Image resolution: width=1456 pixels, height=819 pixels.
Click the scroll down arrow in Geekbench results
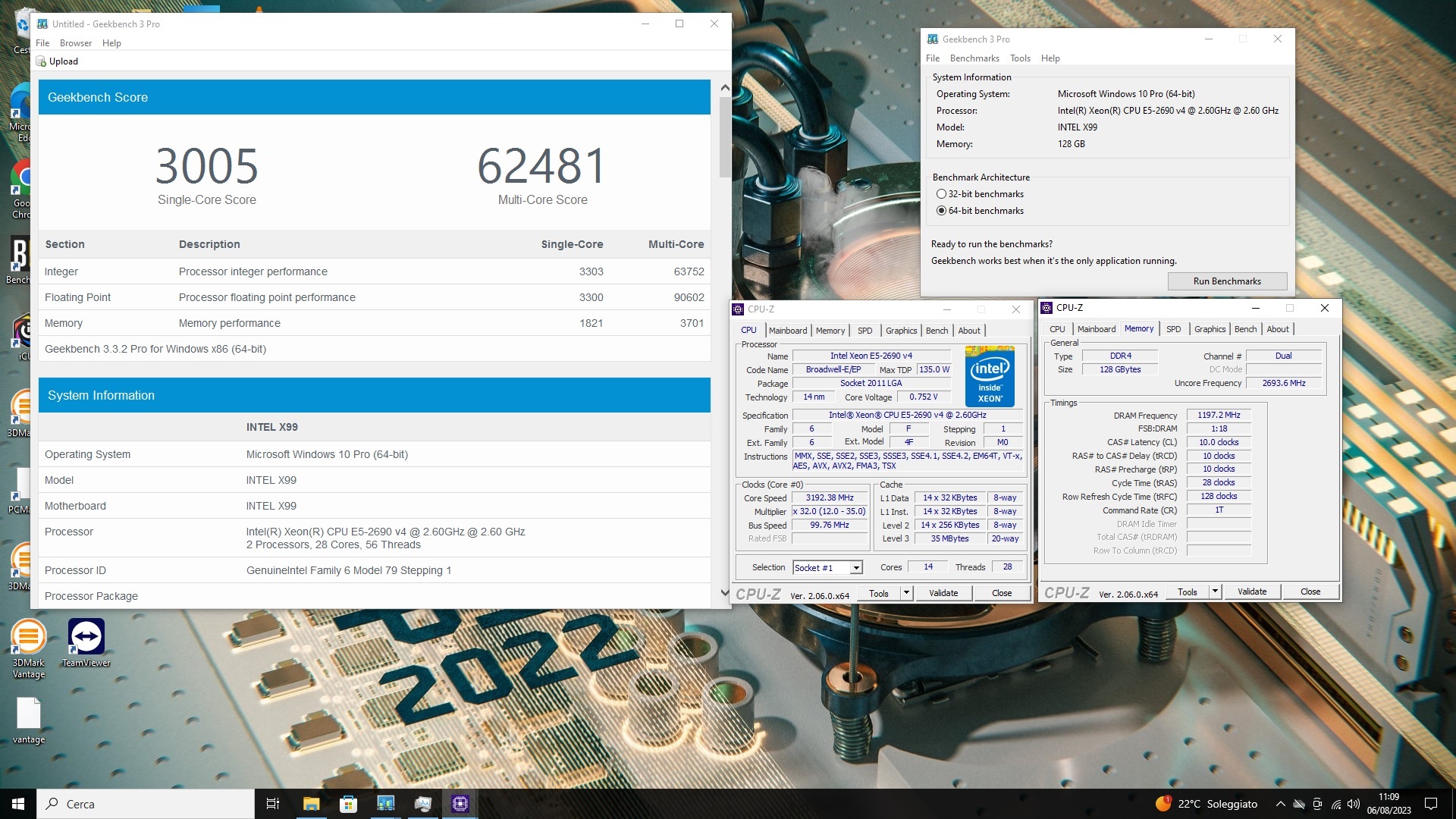point(725,592)
